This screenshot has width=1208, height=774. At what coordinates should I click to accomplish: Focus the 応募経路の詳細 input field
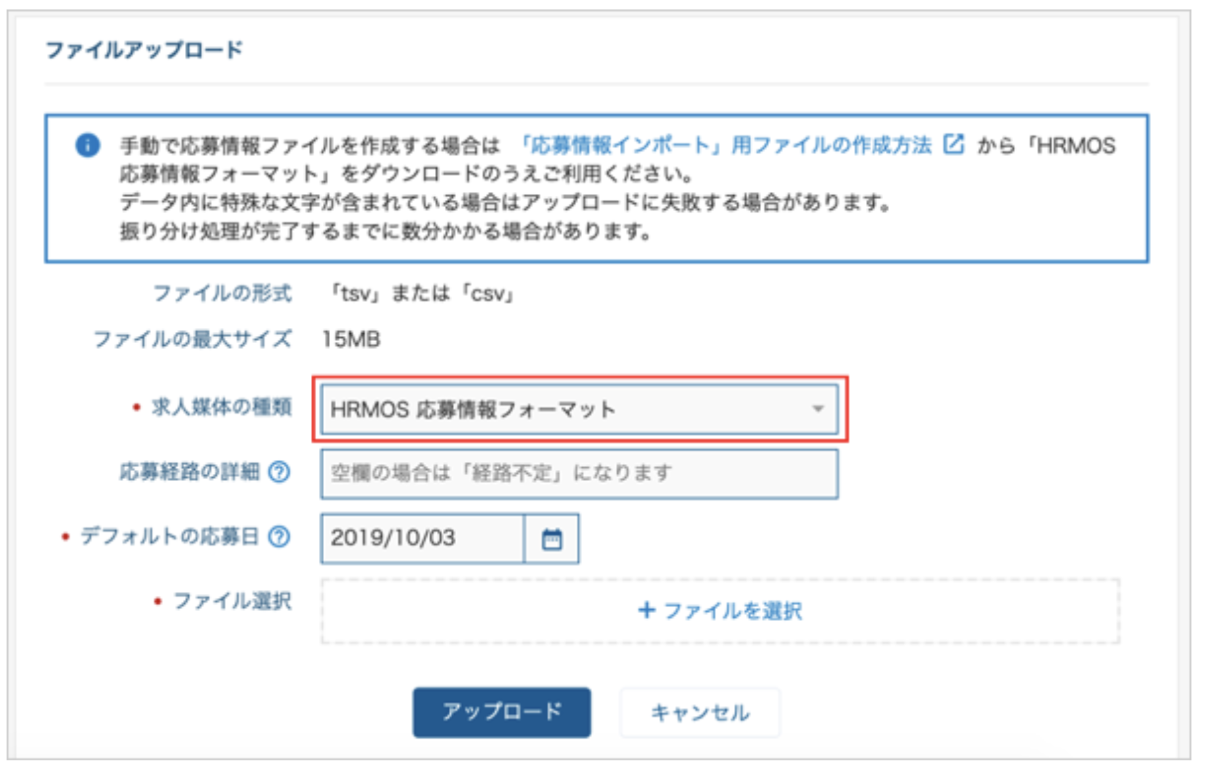[579, 474]
